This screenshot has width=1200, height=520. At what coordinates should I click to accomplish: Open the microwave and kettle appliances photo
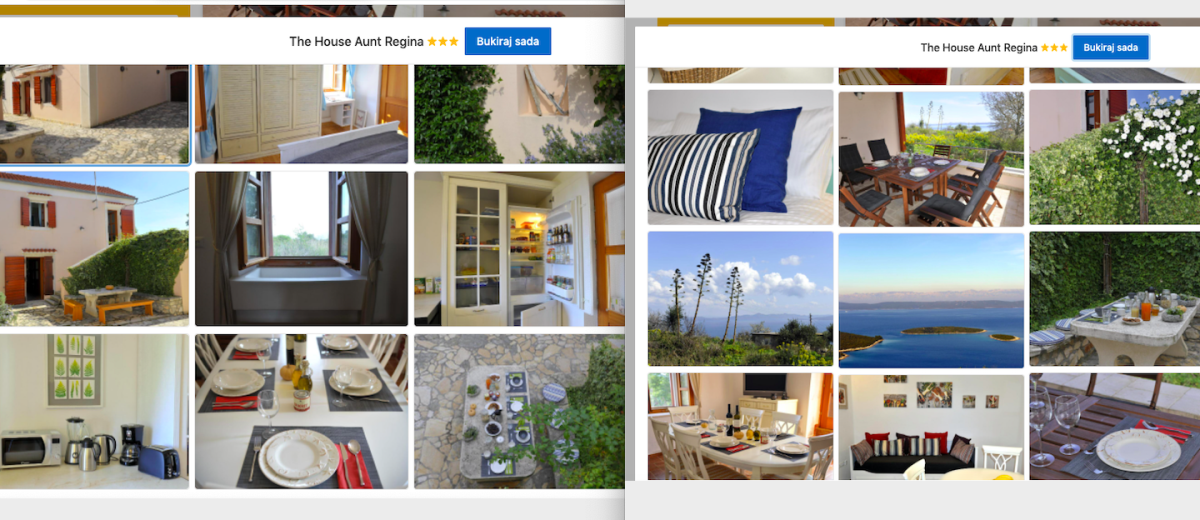tap(94, 412)
